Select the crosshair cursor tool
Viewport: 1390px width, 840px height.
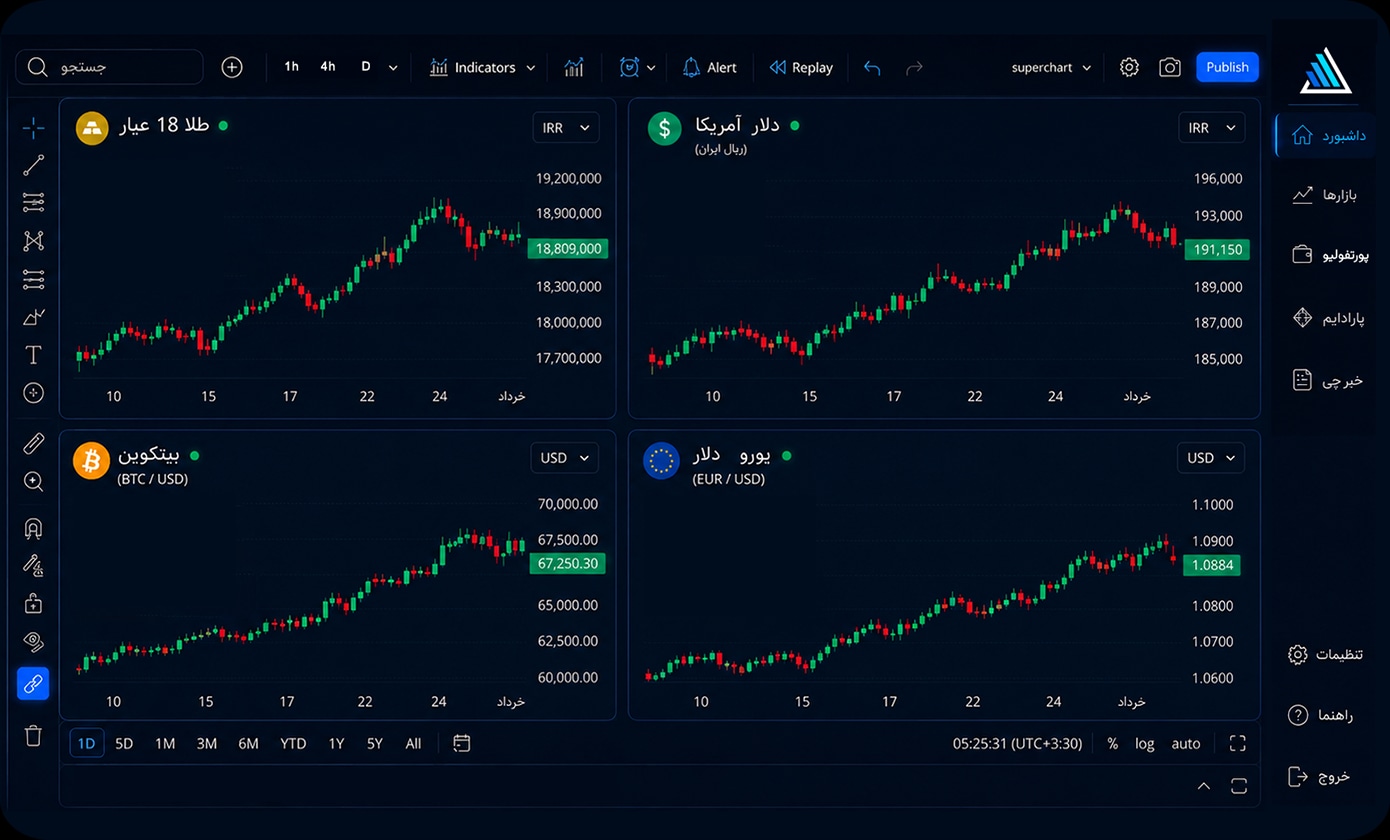pyautogui.click(x=33, y=127)
